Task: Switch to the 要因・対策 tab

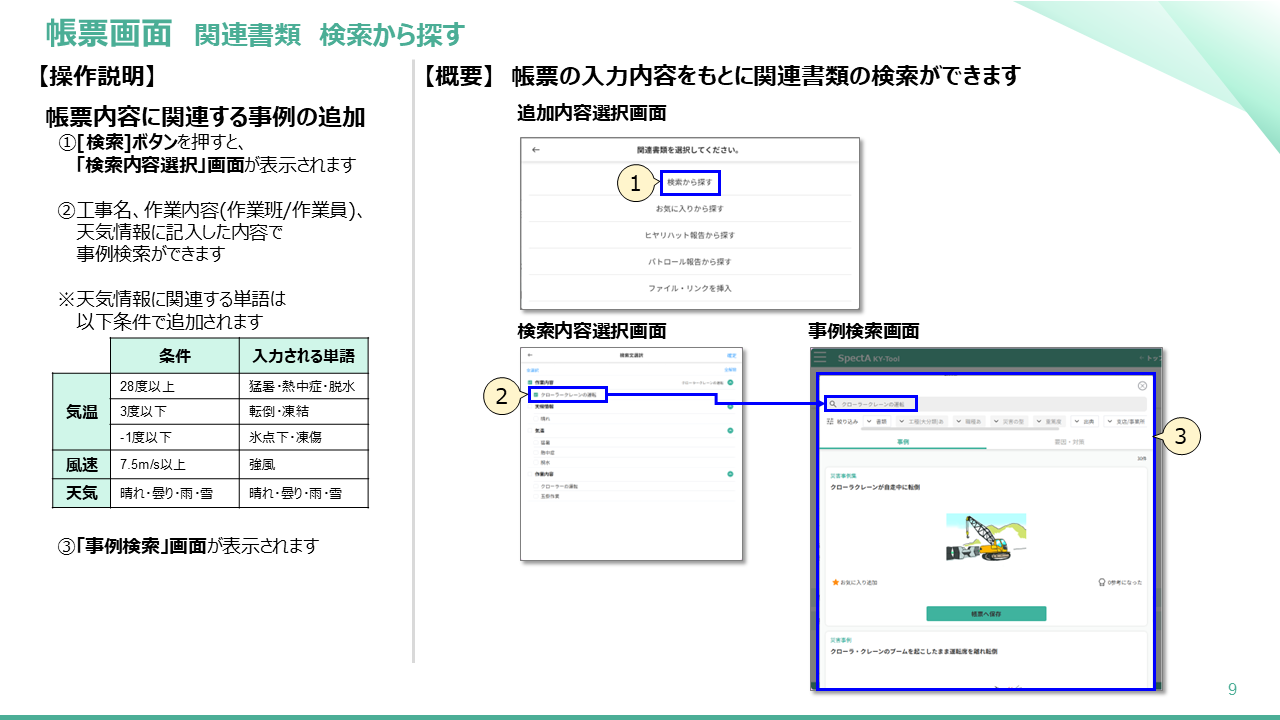Action: coord(1067,441)
